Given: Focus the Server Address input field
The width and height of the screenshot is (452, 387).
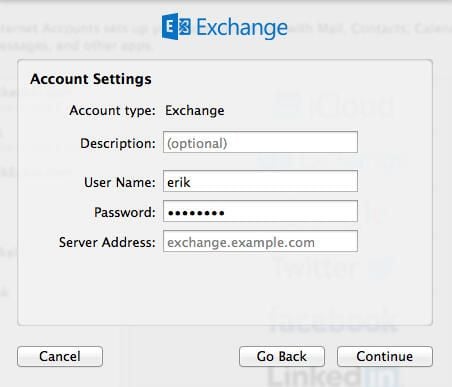Looking at the screenshot, I should tap(260, 241).
